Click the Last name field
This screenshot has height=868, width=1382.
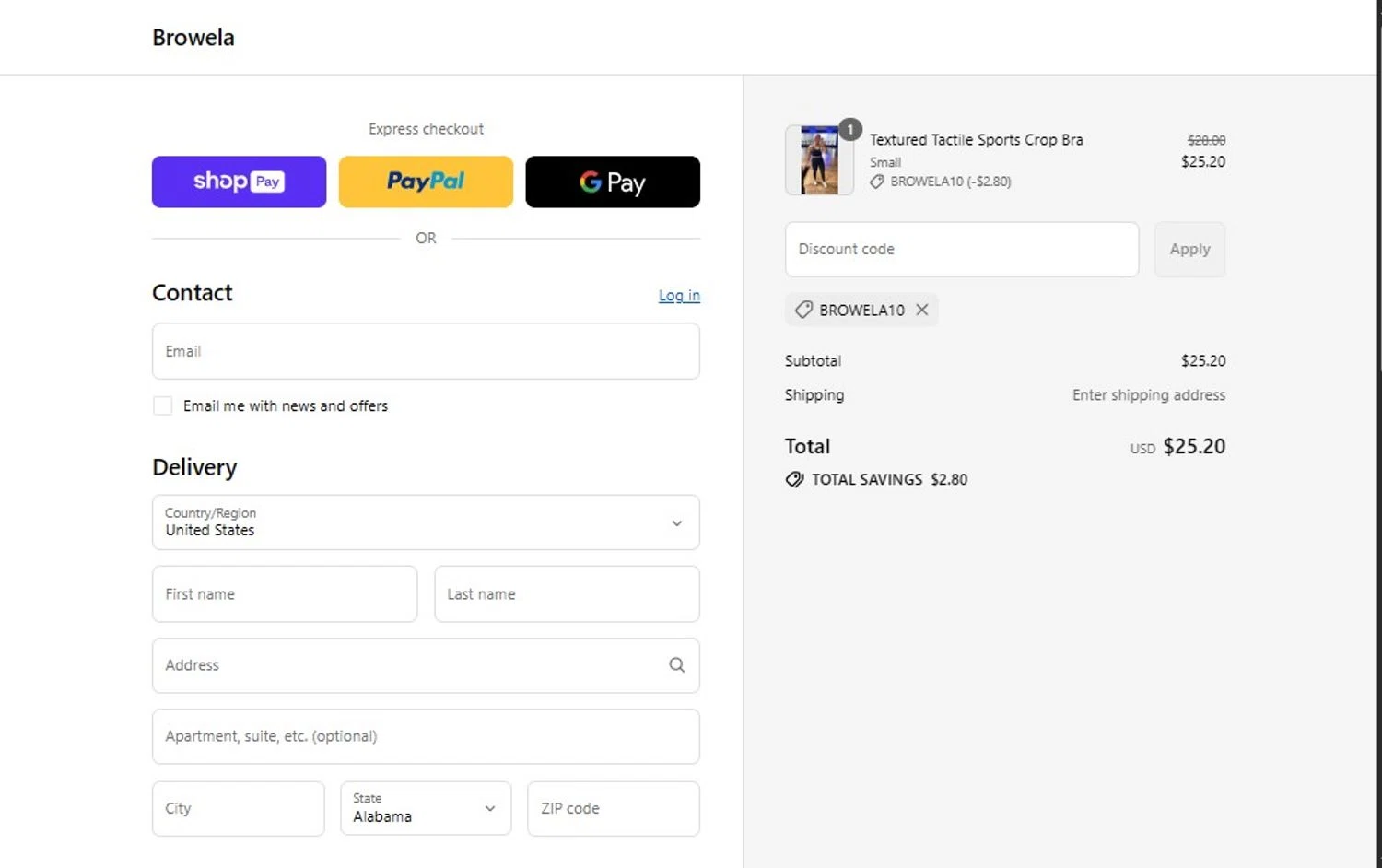pos(567,594)
